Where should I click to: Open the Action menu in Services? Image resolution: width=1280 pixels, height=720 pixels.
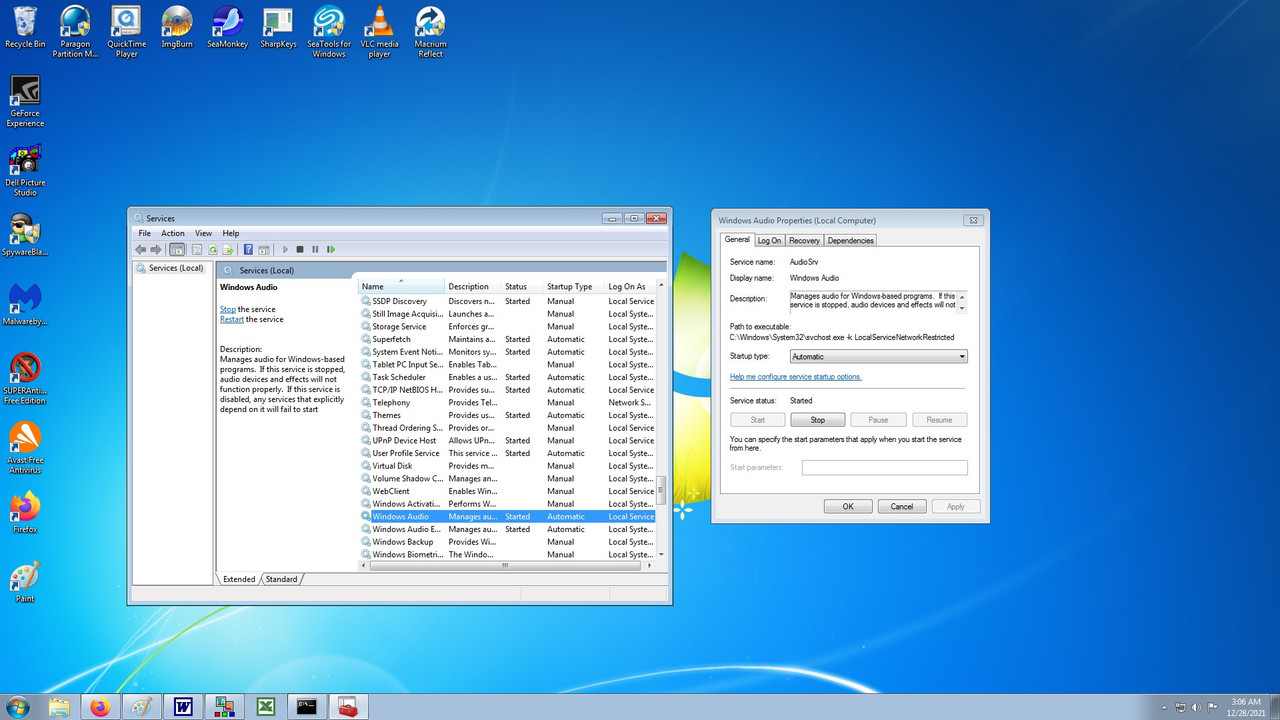pyautogui.click(x=173, y=233)
